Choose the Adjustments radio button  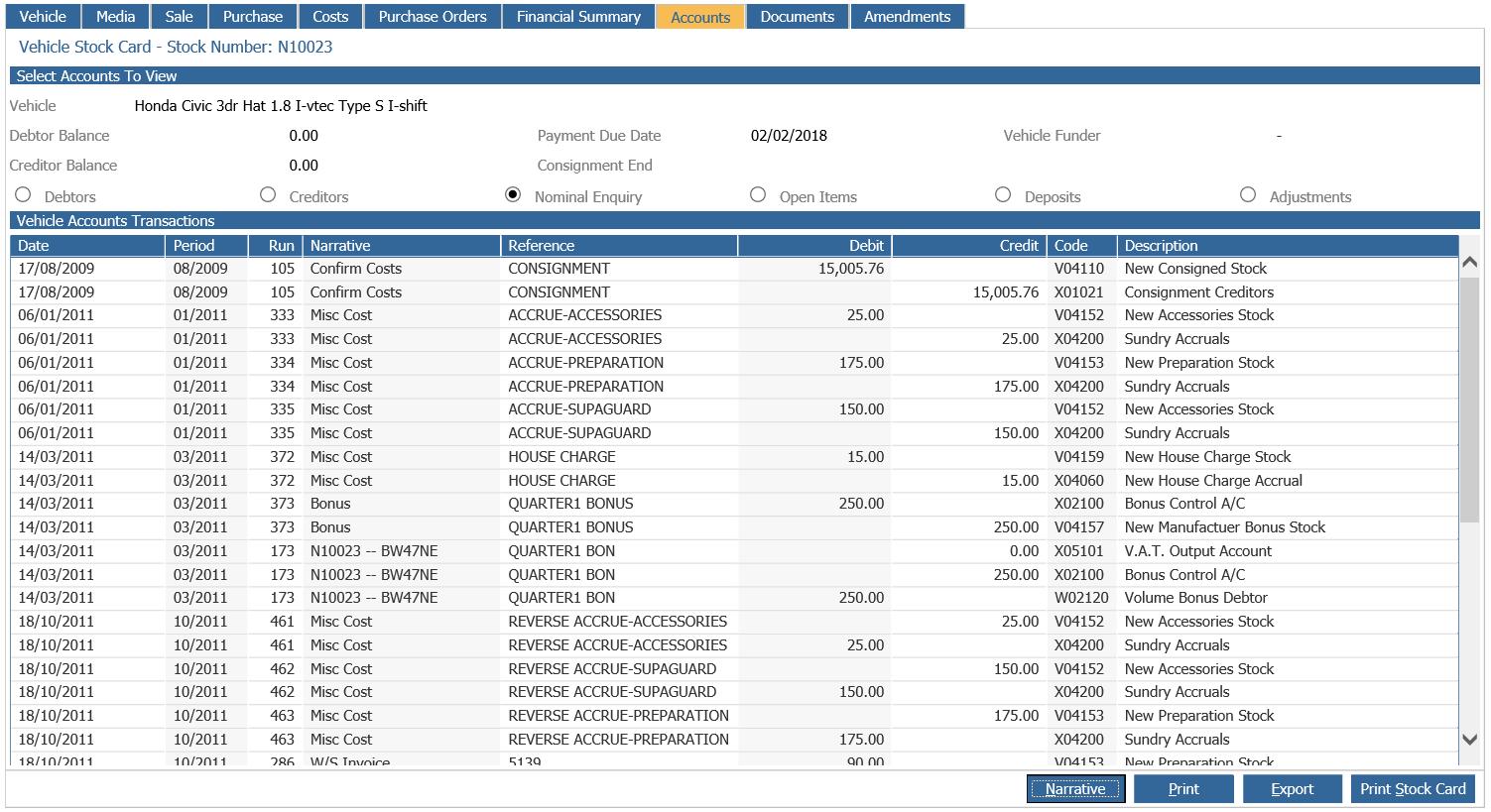coord(1248,195)
